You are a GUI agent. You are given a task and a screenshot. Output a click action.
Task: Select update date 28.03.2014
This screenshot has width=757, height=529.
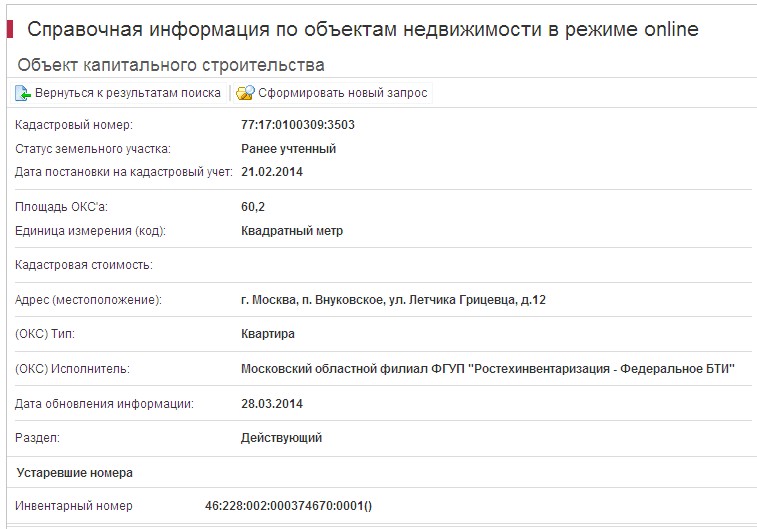(272, 404)
